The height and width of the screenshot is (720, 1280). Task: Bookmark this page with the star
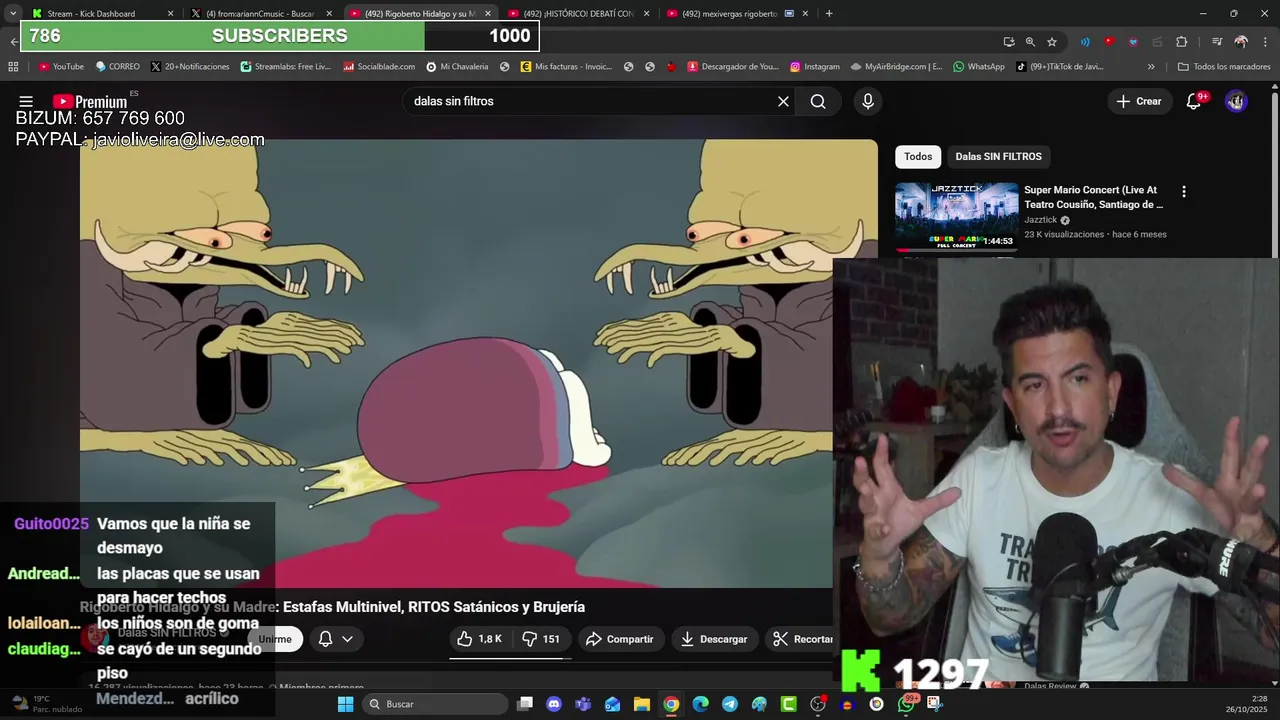coord(1052,41)
